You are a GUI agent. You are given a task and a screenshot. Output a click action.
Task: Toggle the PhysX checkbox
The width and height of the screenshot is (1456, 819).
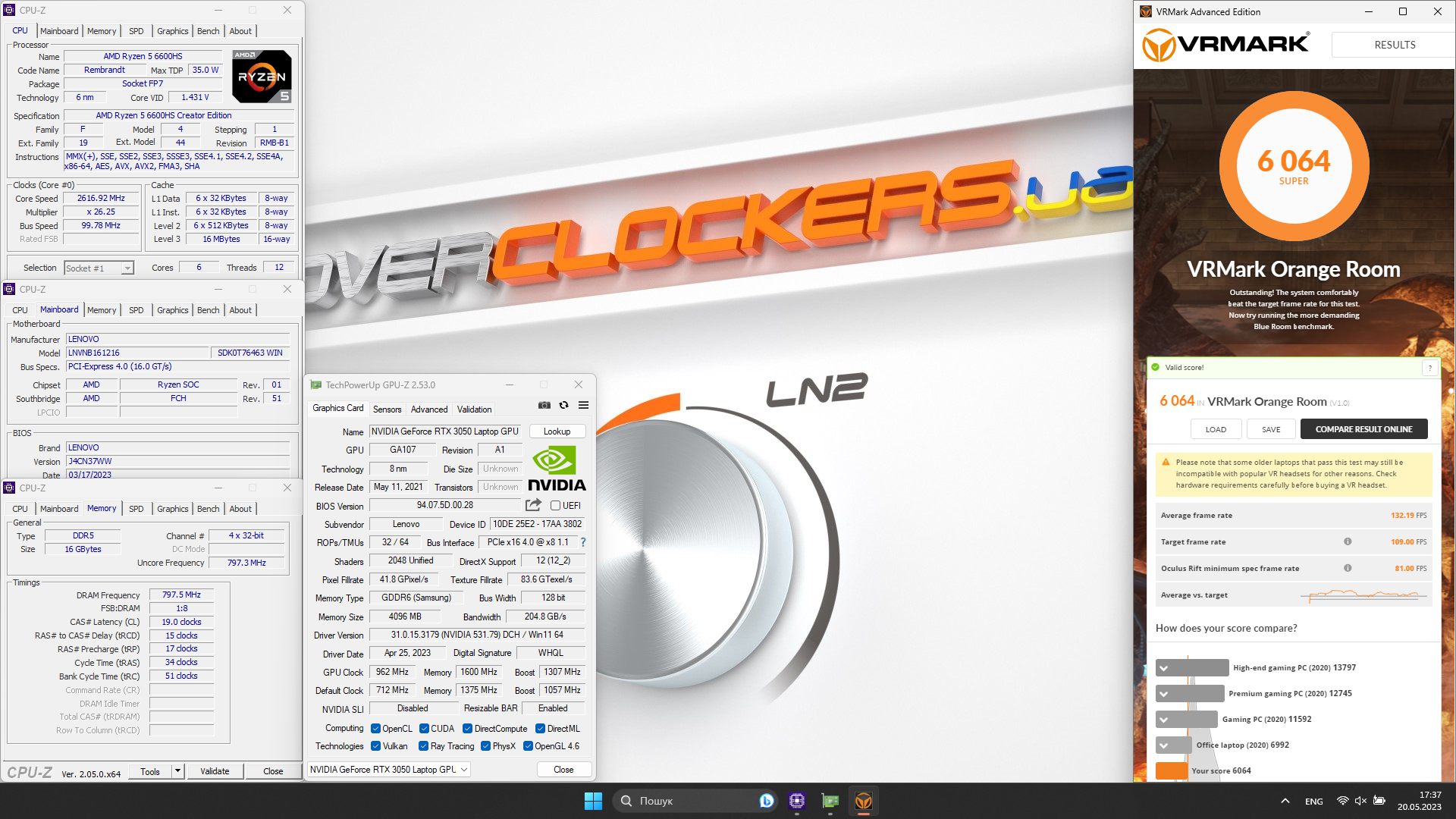[485, 746]
